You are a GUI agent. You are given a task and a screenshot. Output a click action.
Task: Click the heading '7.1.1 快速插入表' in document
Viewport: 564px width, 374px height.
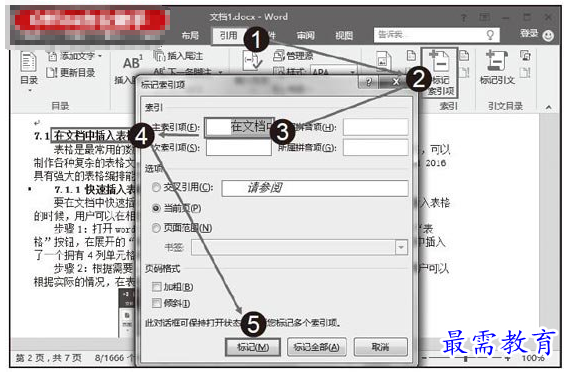[x=94, y=189]
